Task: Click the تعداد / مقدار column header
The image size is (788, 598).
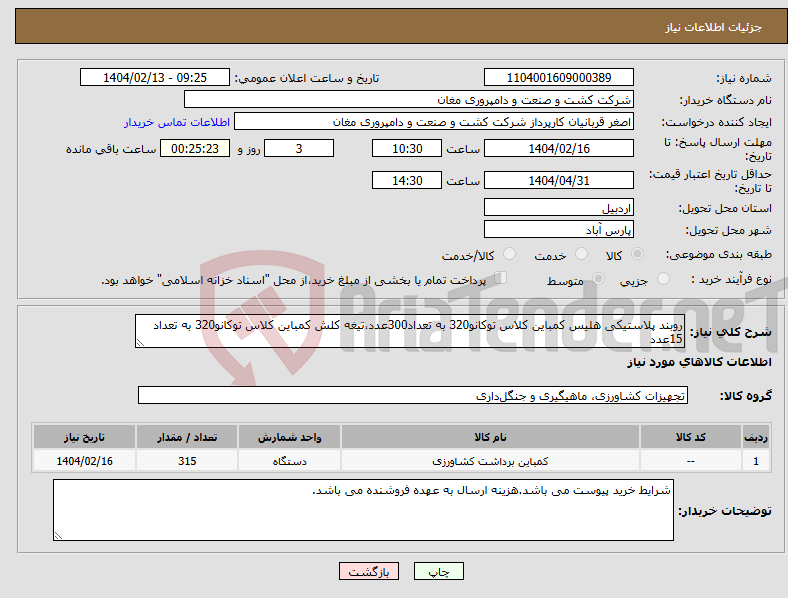Action: (187, 437)
